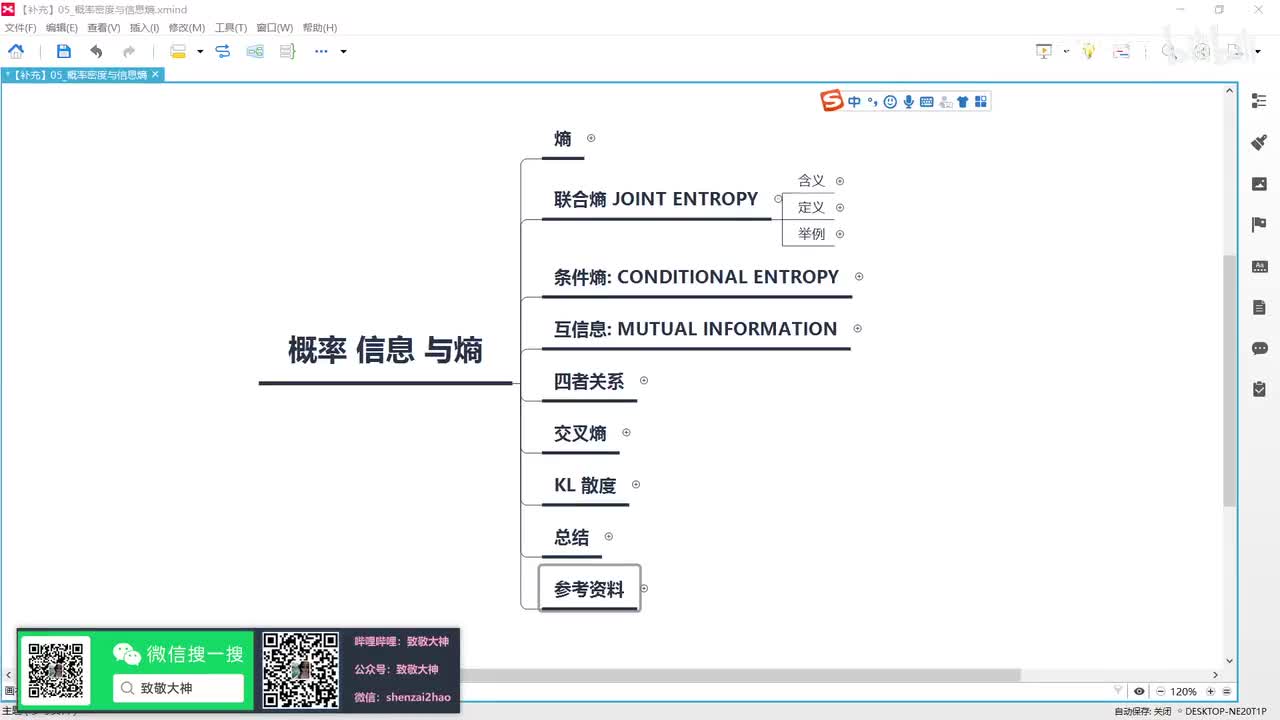The width and height of the screenshot is (1280, 720).
Task: Open the Styles panel in the sidebar
Action: click(x=1259, y=267)
